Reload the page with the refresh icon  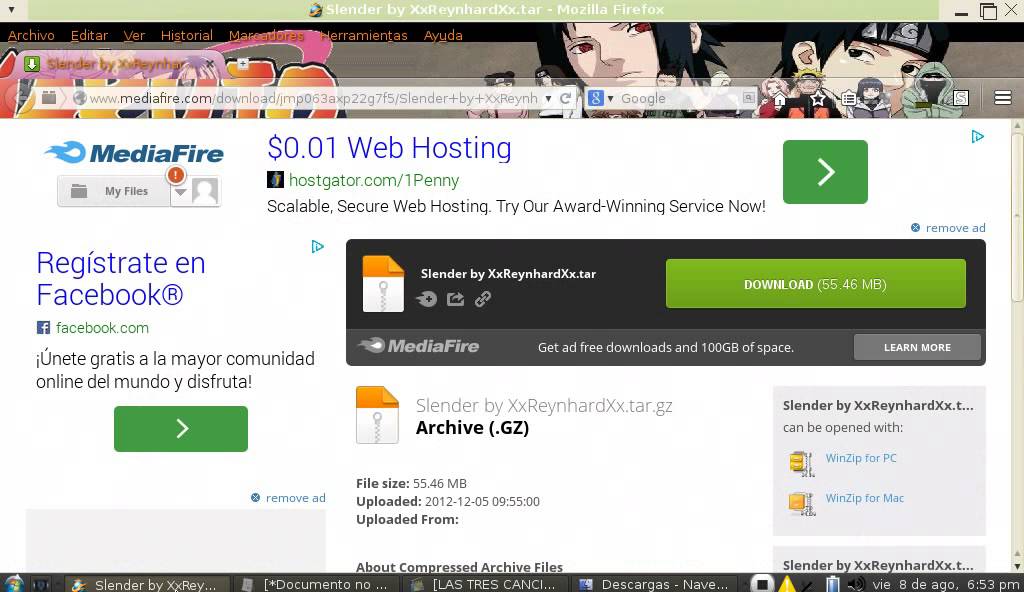coord(566,99)
